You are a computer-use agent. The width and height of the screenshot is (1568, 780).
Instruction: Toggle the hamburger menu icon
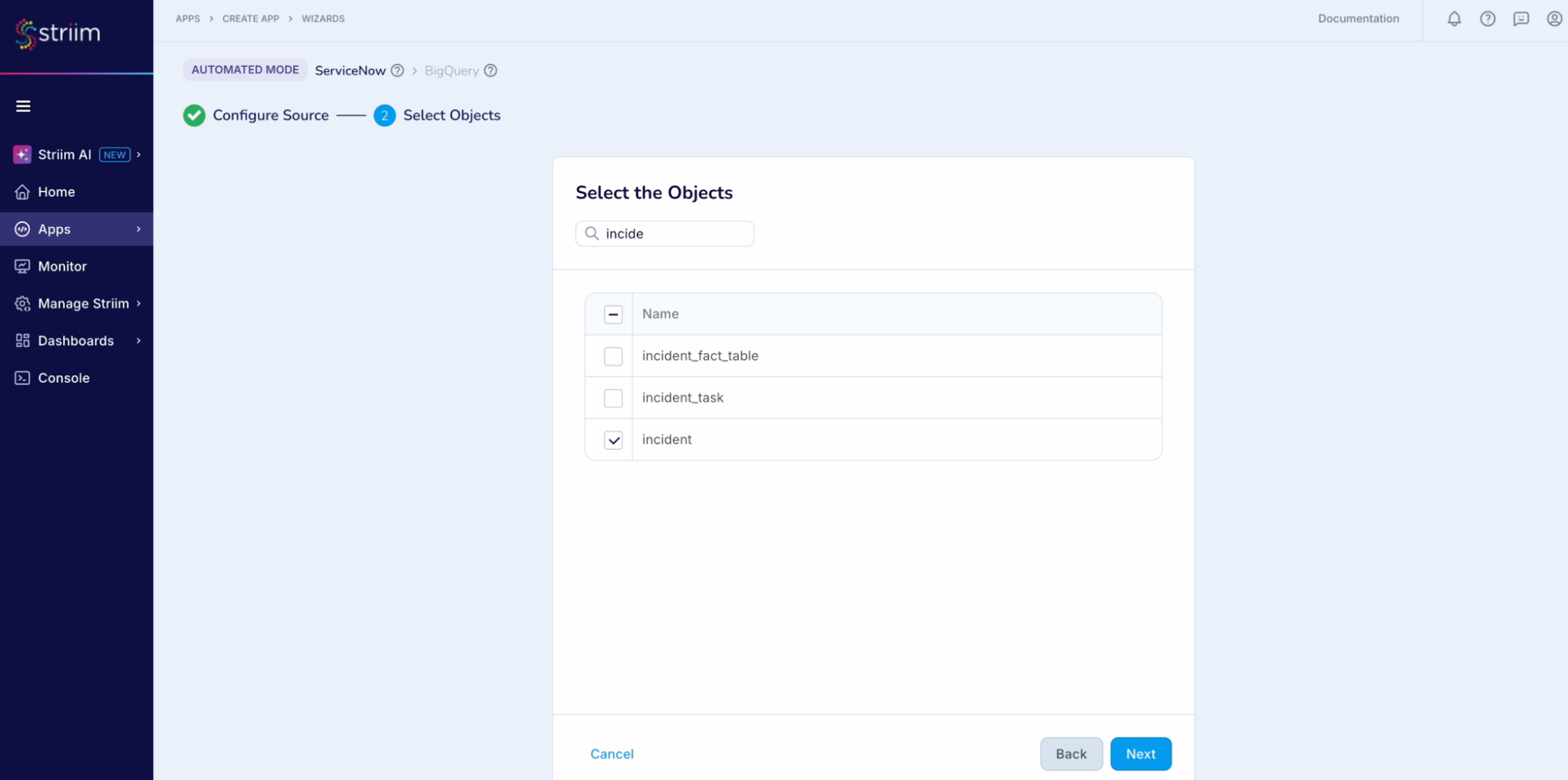pyautogui.click(x=24, y=106)
